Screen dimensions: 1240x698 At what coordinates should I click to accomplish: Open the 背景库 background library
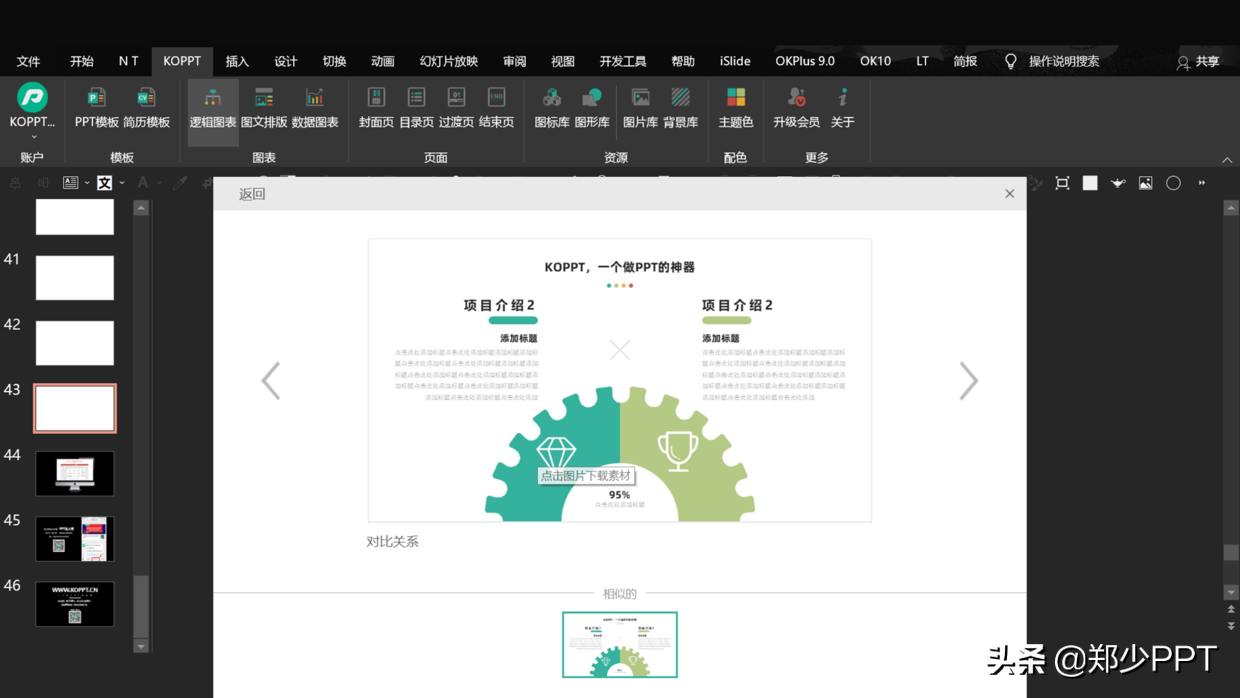coord(680,108)
